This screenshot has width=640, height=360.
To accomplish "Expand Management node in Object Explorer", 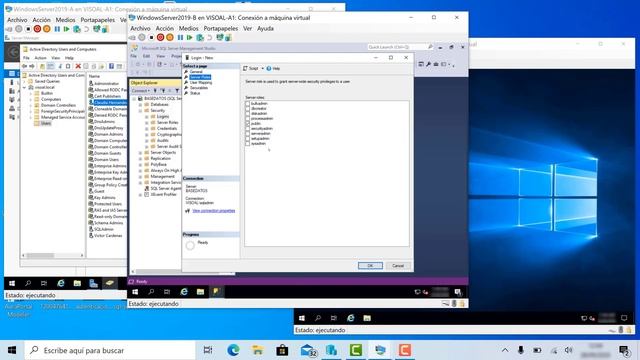I will click(140, 177).
